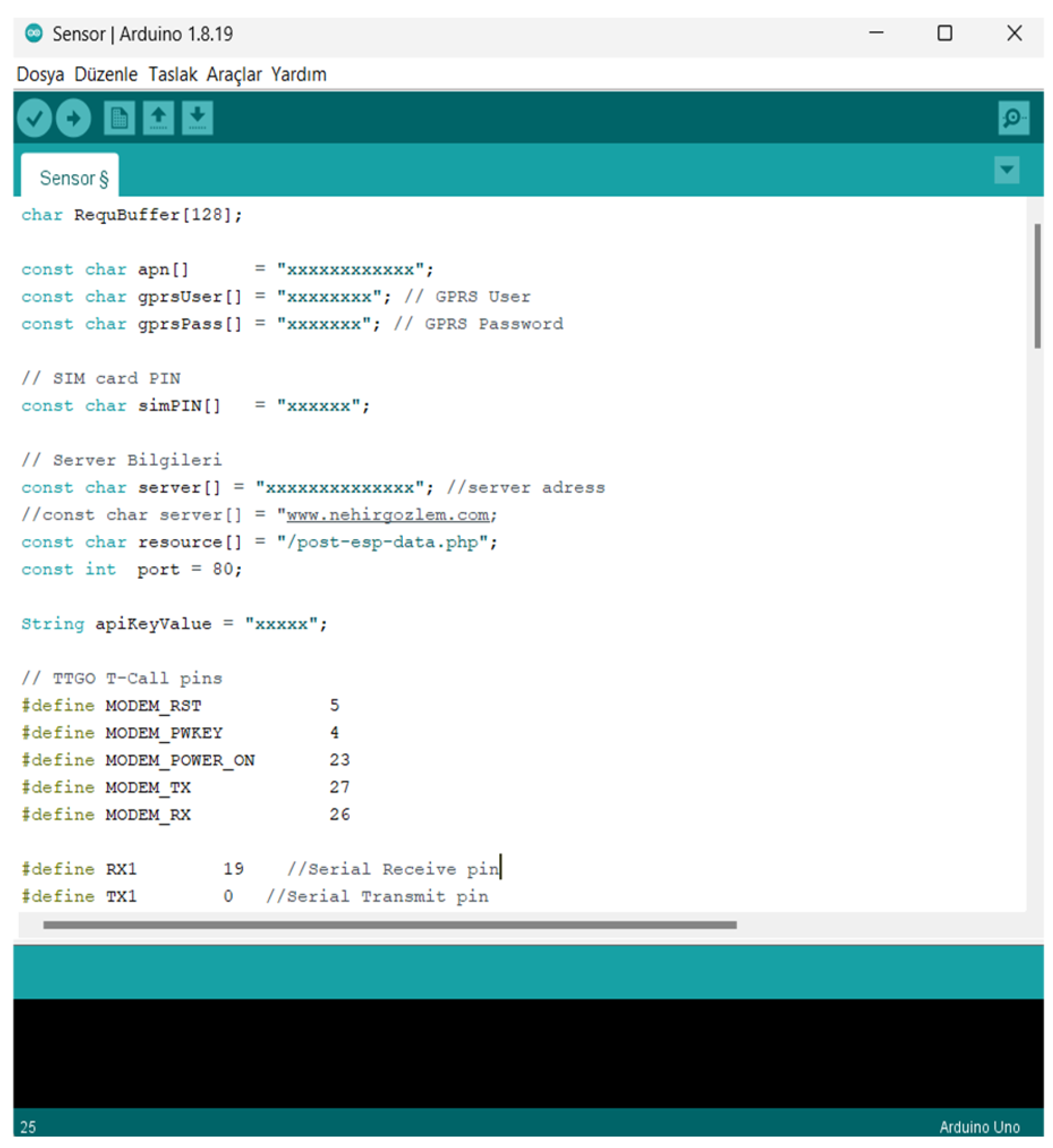Select the Sensor sketch tab
This screenshot has height=1148, width=1053.
click(x=73, y=178)
